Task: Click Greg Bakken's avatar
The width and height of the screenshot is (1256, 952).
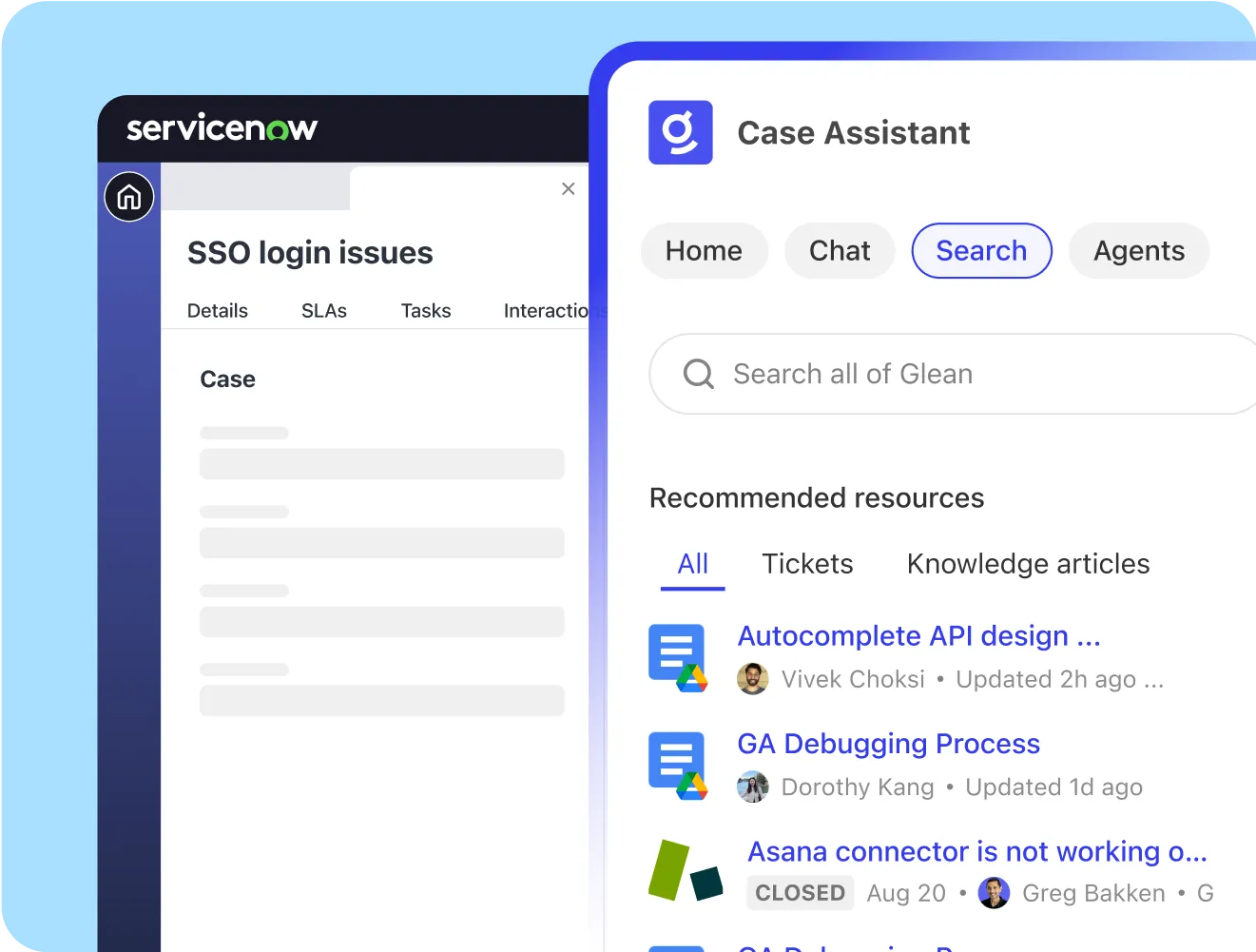Action: [994, 893]
